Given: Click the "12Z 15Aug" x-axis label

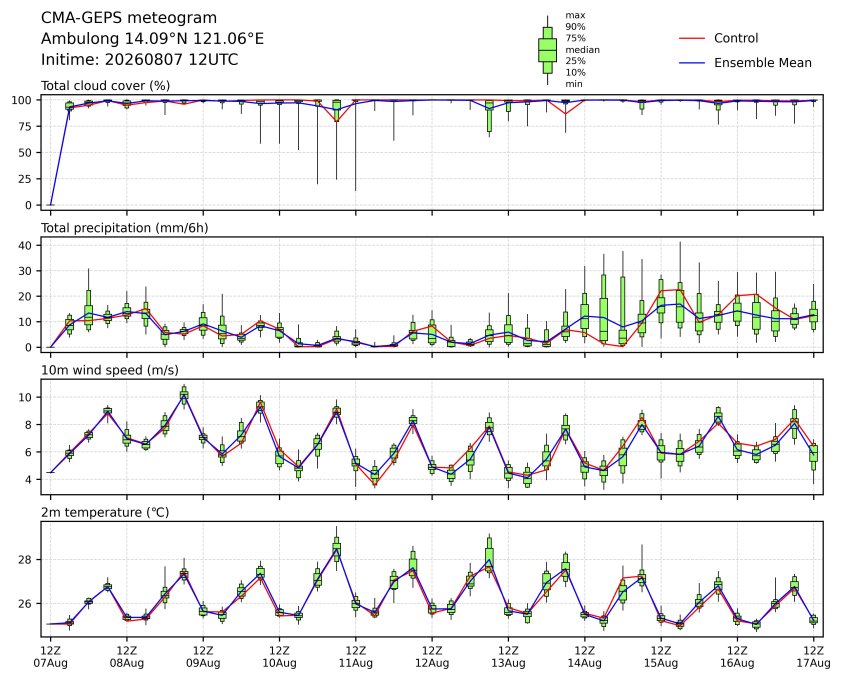Looking at the screenshot, I should 660,657.
